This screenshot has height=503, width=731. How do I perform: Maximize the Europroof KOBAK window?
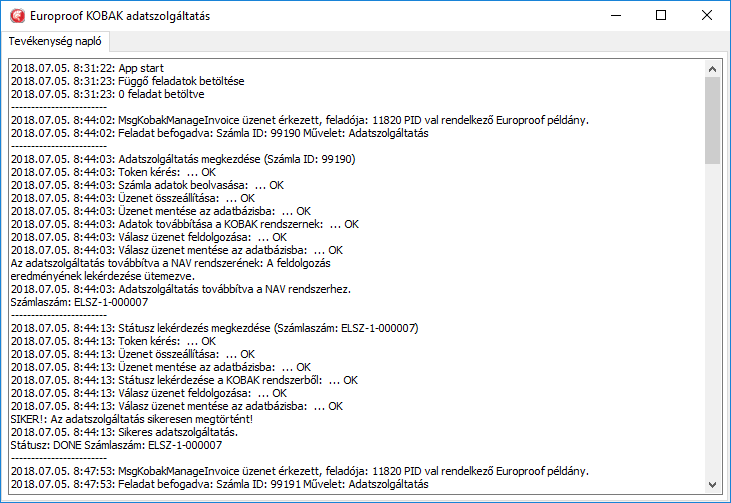(660, 16)
